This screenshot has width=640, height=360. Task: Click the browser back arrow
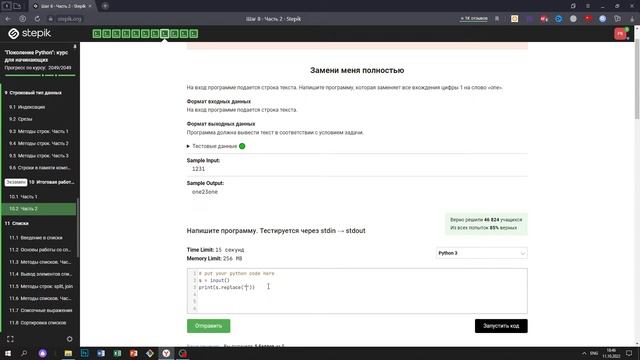pos(8,19)
